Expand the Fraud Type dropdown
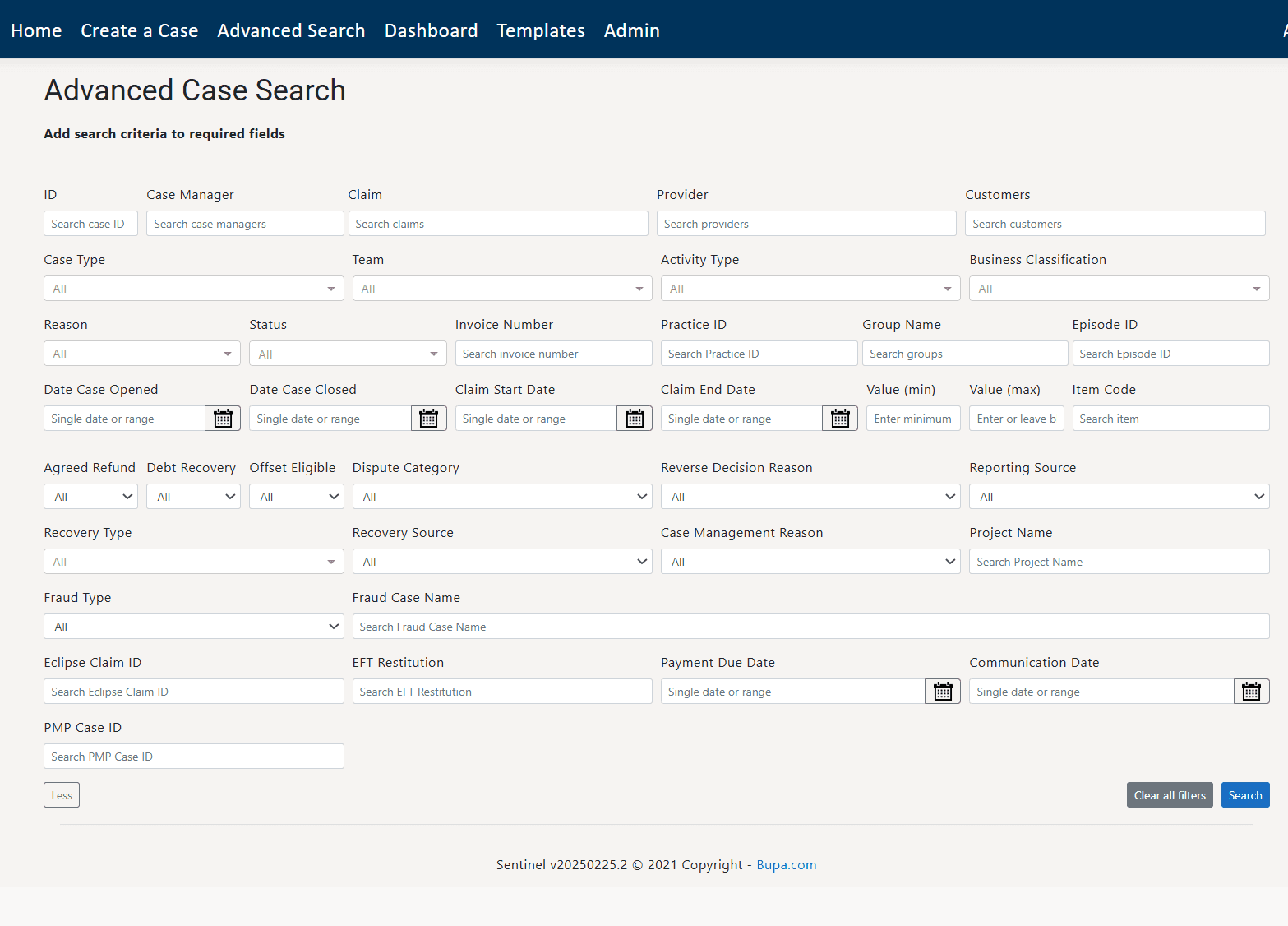The height and width of the screenshot is (926, 1288). coord(193,627)
